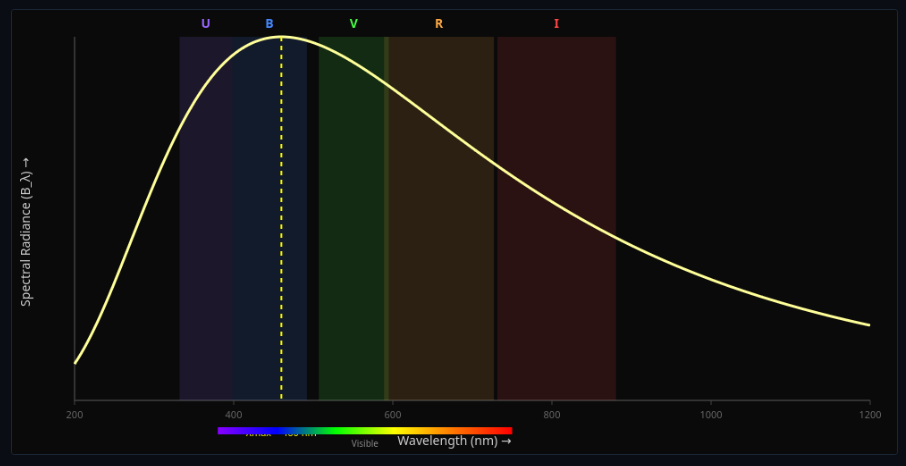Click the 'Spectral Radiance' y-axis title
This screenshot has height=466, width=906.
click(26, 231)
